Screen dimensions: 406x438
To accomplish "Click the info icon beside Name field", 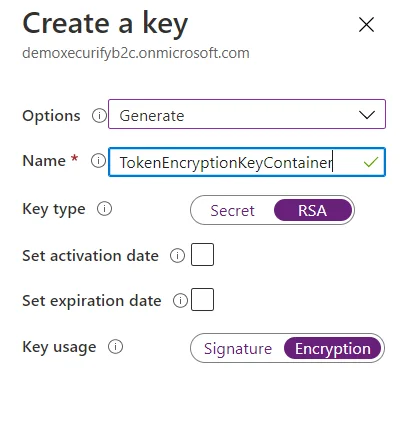I will [x=98, y=161].
